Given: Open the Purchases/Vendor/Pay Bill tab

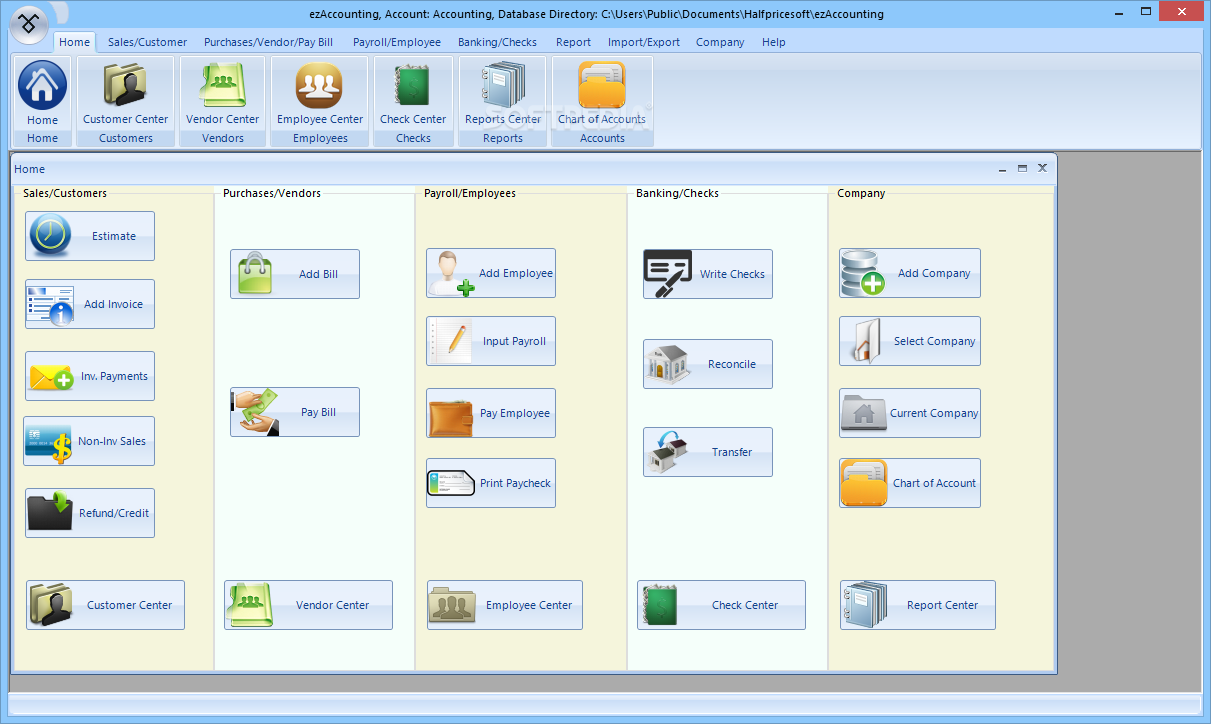Looking at the screenshot, I should click(x=269, y=42).
